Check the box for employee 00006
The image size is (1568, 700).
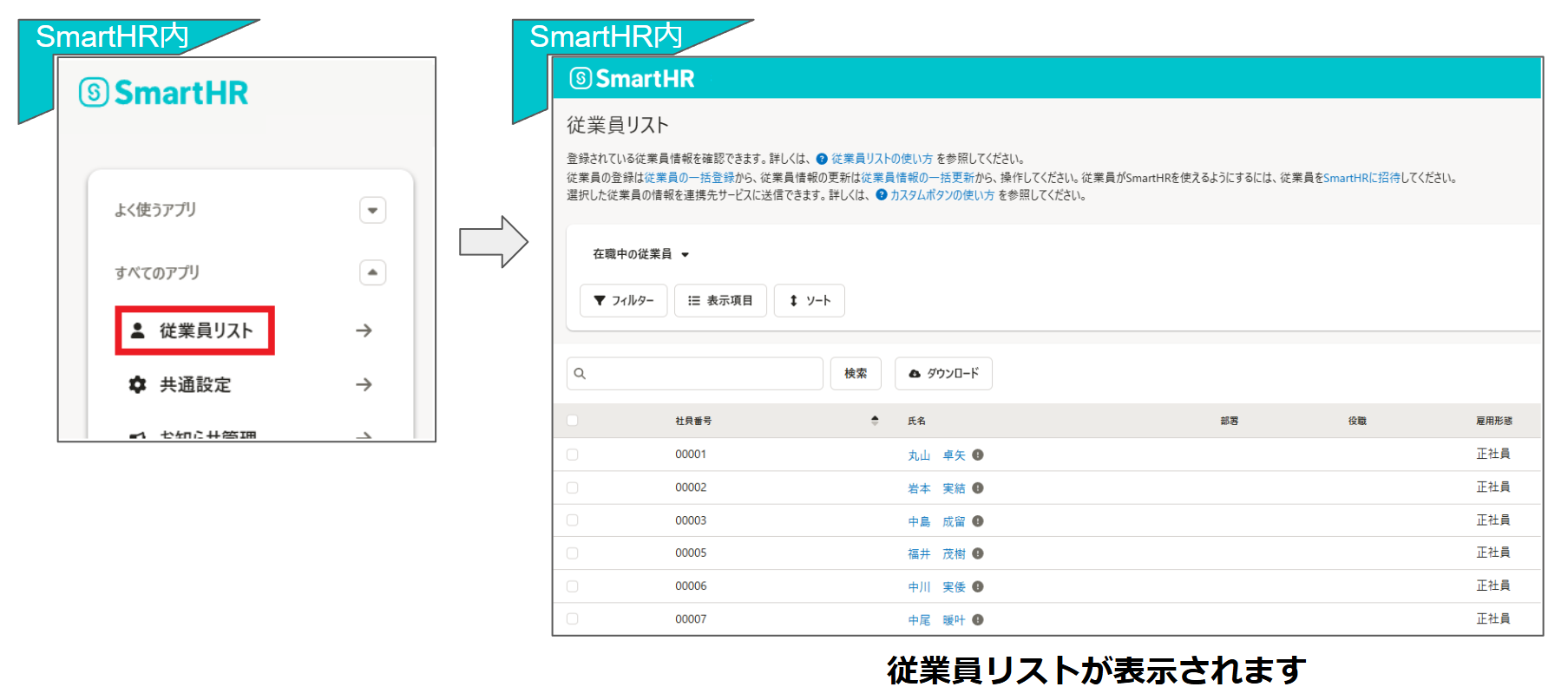click(x=572, y=586)
